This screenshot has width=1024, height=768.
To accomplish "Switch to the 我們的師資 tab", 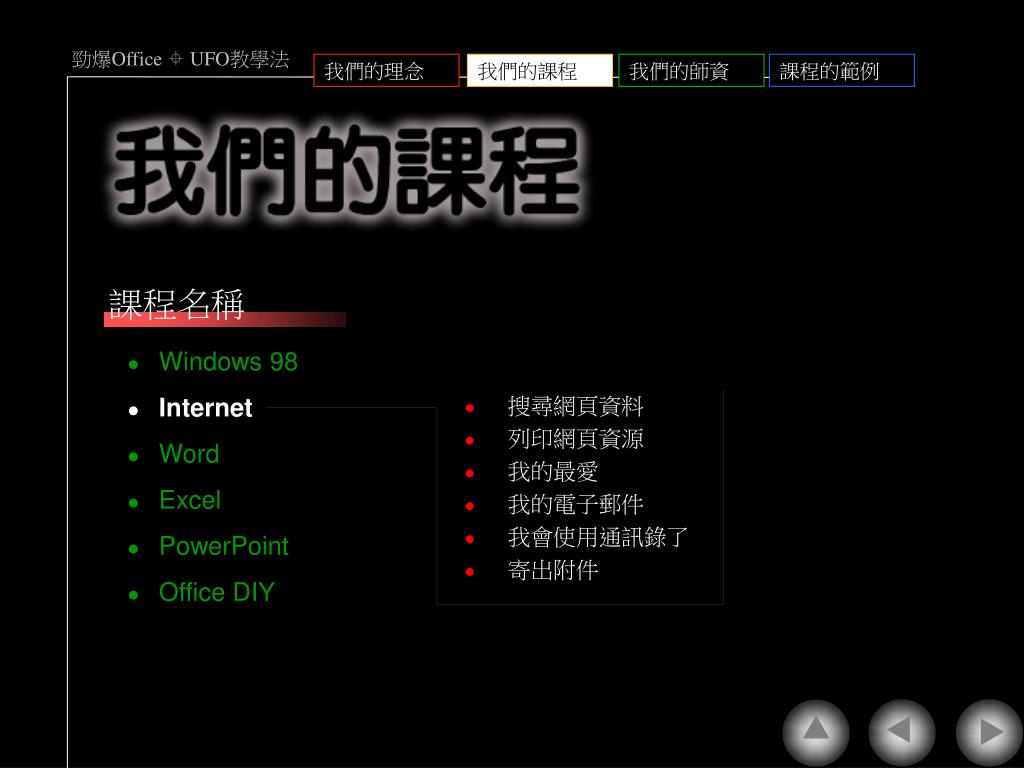I will tap(691, 71).
